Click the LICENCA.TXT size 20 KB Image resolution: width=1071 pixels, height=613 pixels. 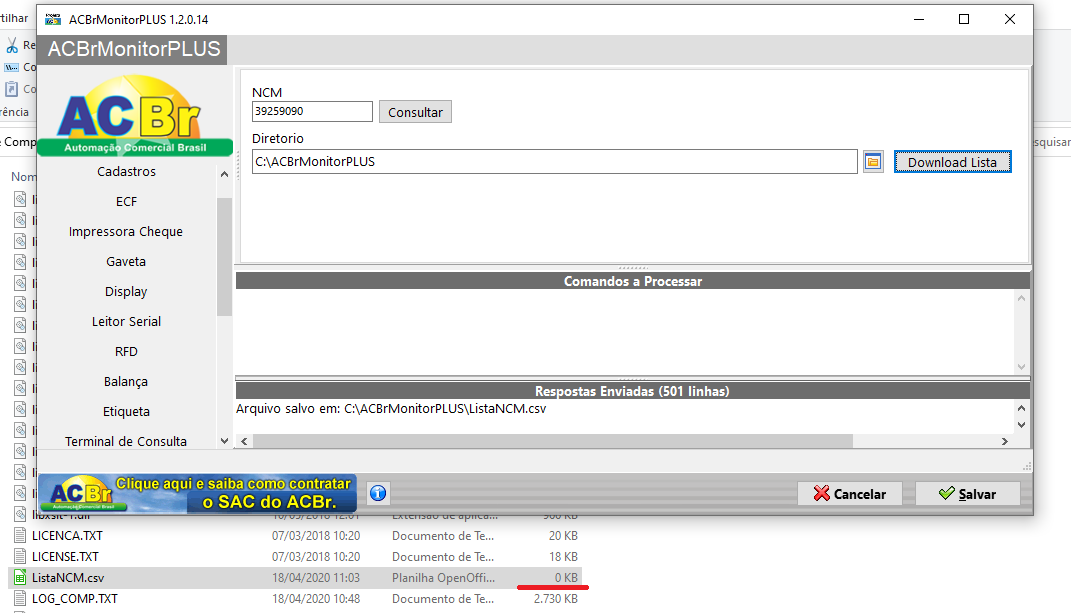564,535
